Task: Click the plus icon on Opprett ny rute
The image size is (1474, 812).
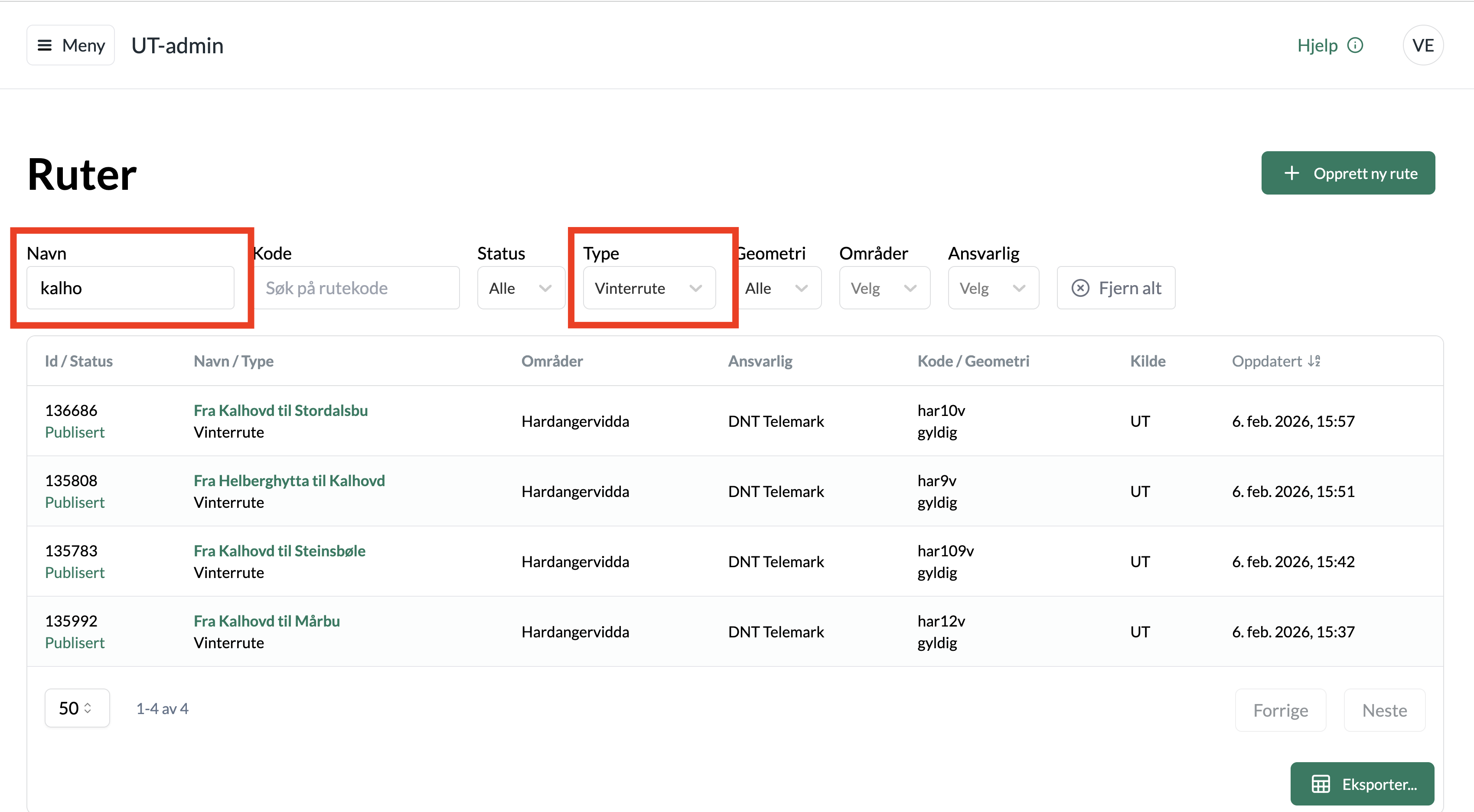Action: click(x=1291, y=173)
